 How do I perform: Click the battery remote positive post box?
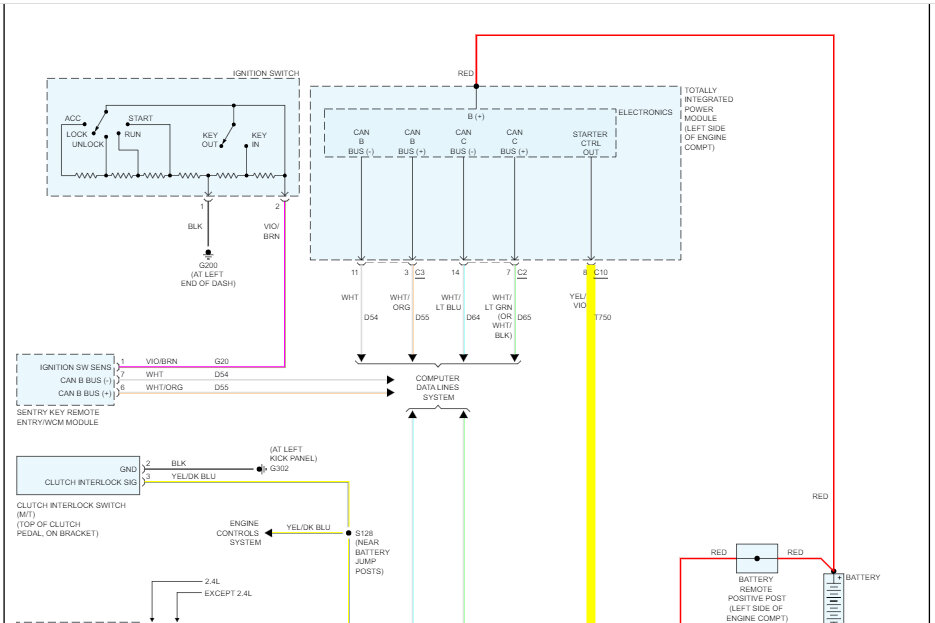(757, 559)
